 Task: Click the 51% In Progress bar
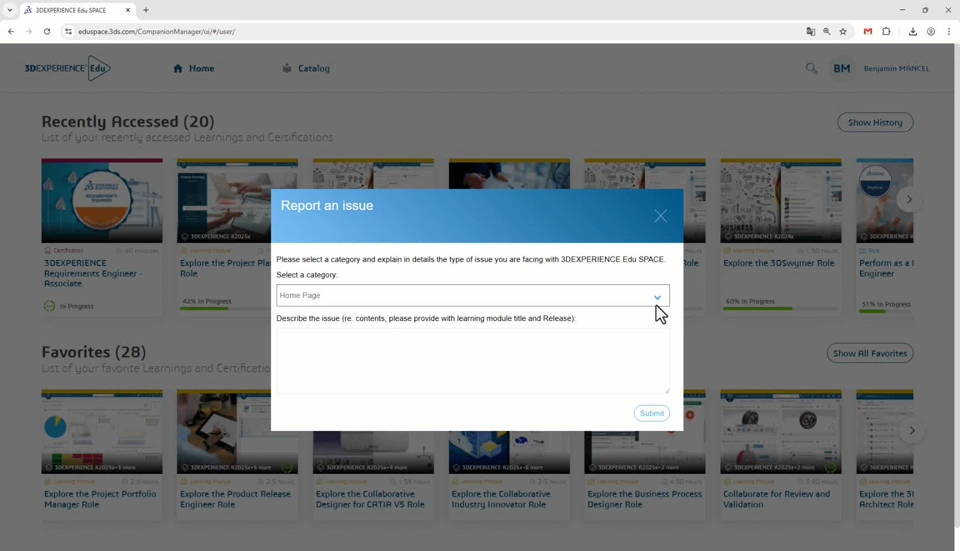click(886, 312)
